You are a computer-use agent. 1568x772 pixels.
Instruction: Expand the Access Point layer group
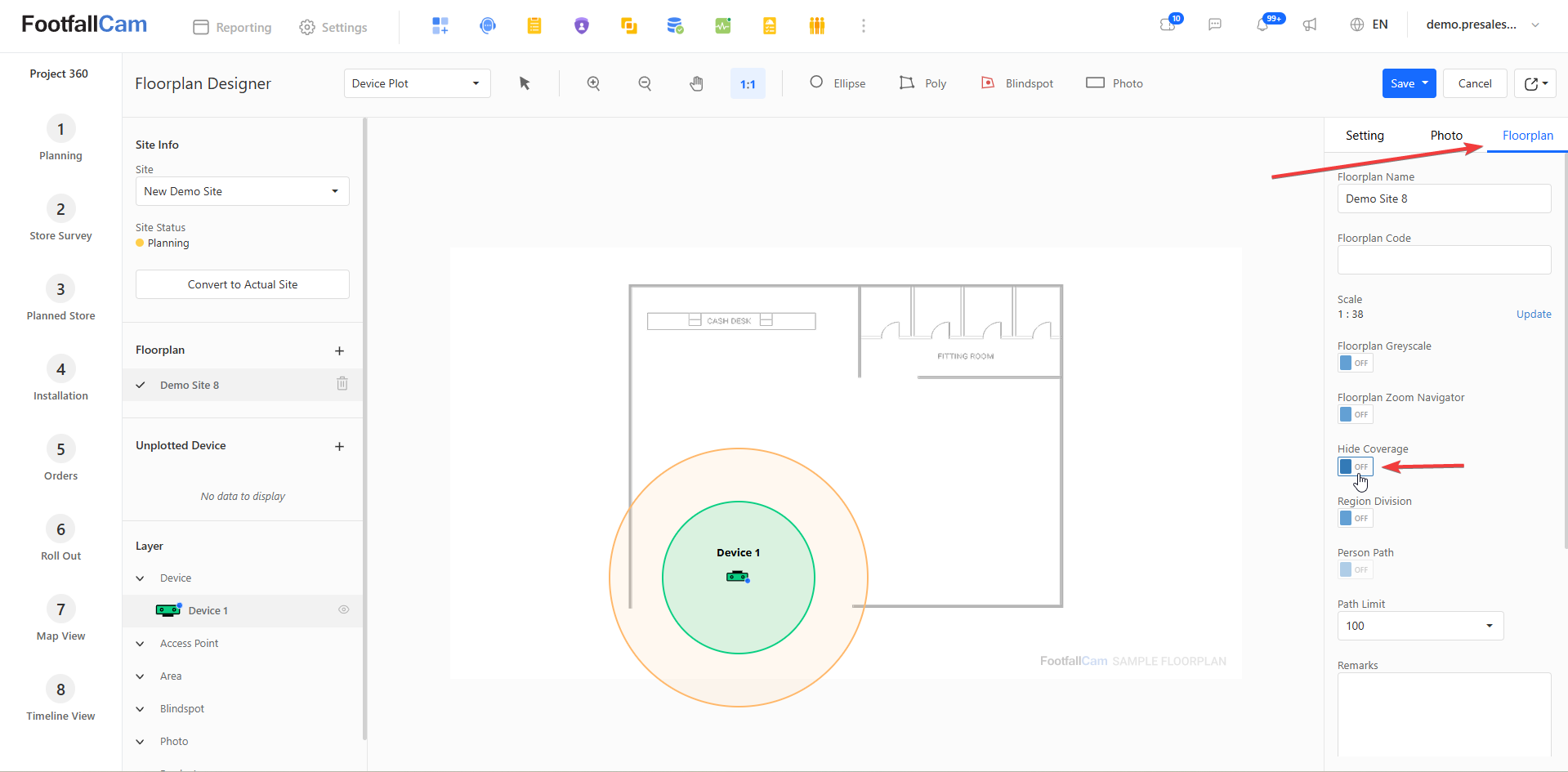[141, 644]
